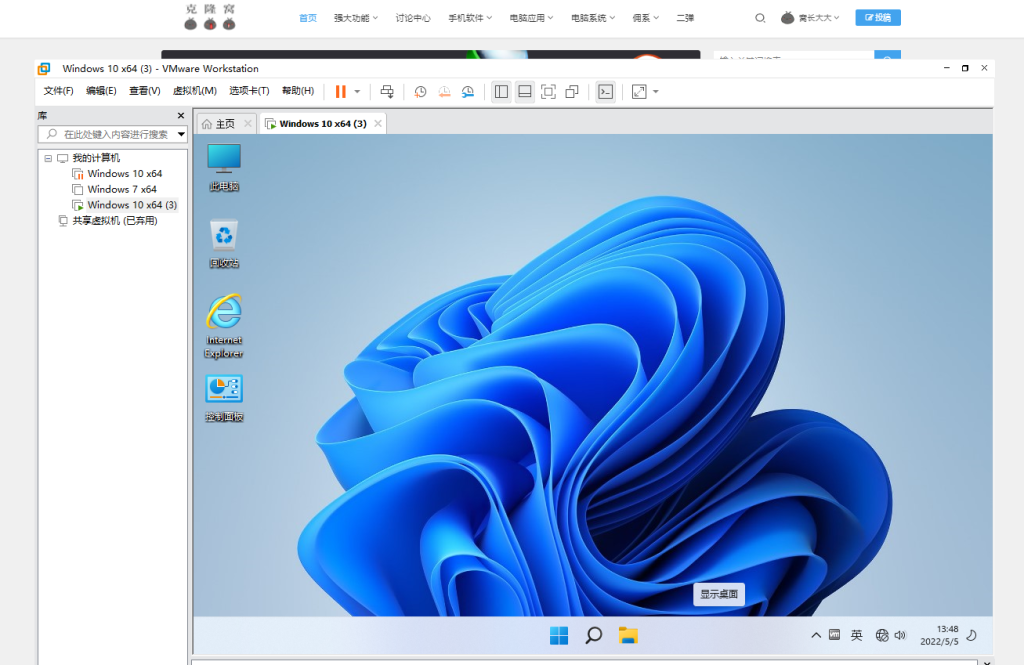Screen dimensions: 1024x665
Task: Click the blue 投稿 button
Action: tap(878, 18)
